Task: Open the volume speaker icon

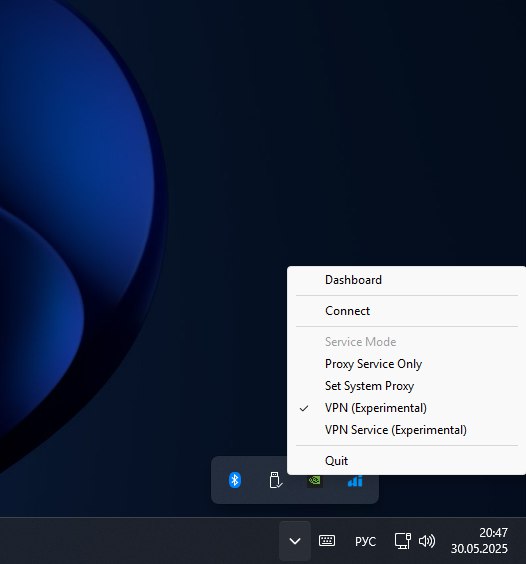Action: tap(427, 541)
